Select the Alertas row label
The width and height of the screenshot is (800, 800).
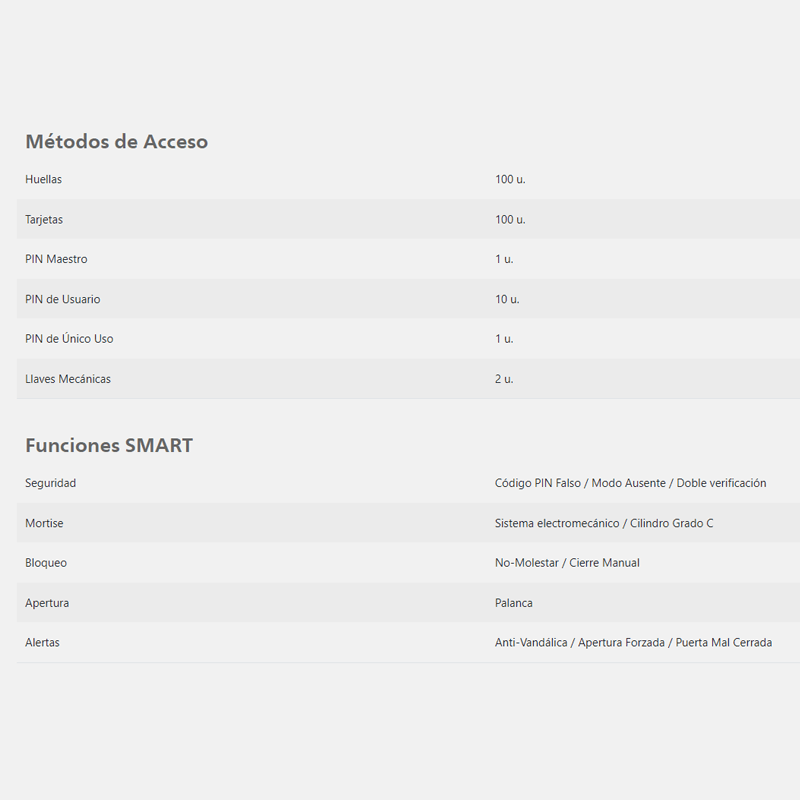(x=42, y=642)
